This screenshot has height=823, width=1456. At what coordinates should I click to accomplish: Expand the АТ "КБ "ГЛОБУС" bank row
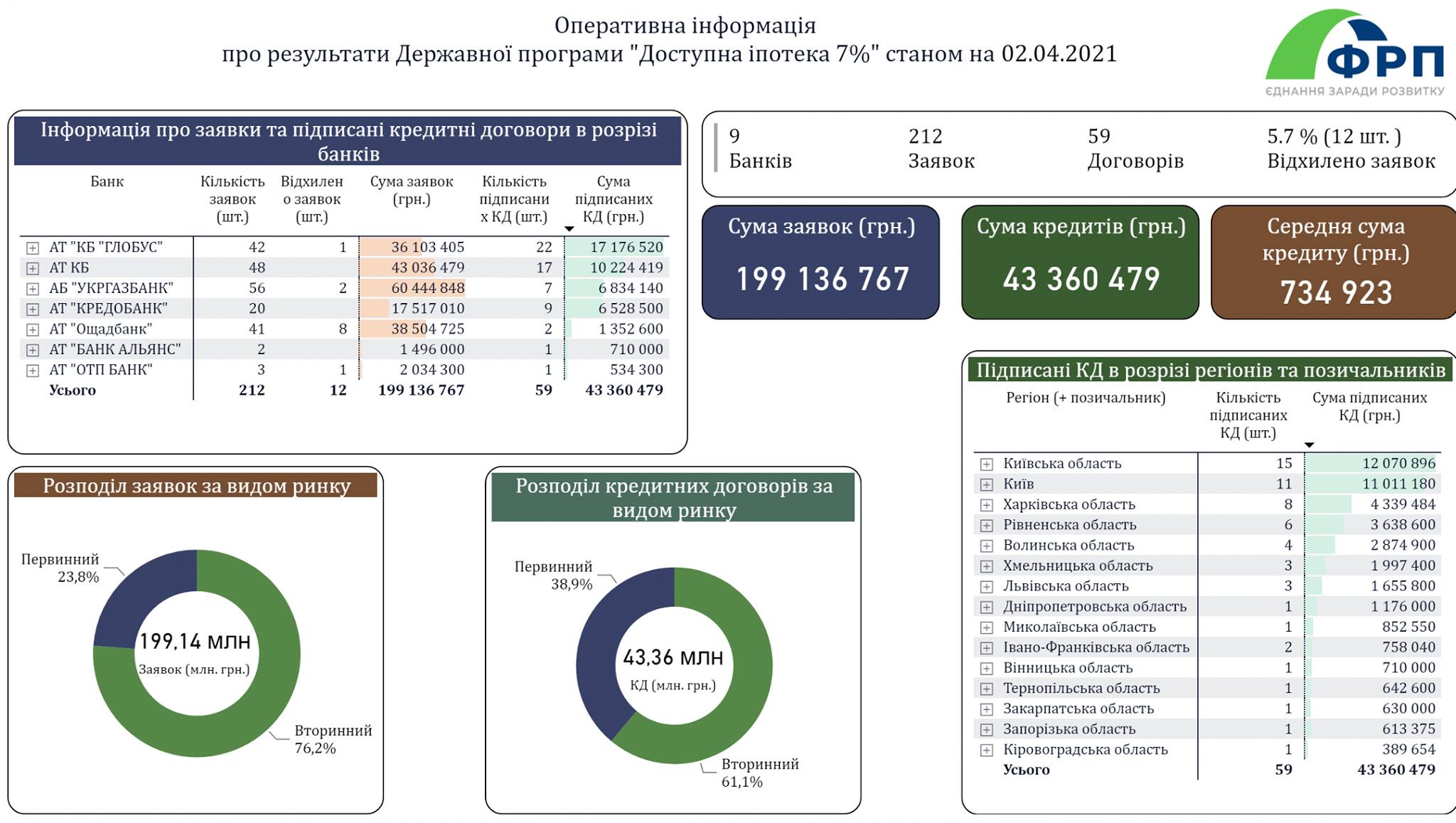pos(33,248)
